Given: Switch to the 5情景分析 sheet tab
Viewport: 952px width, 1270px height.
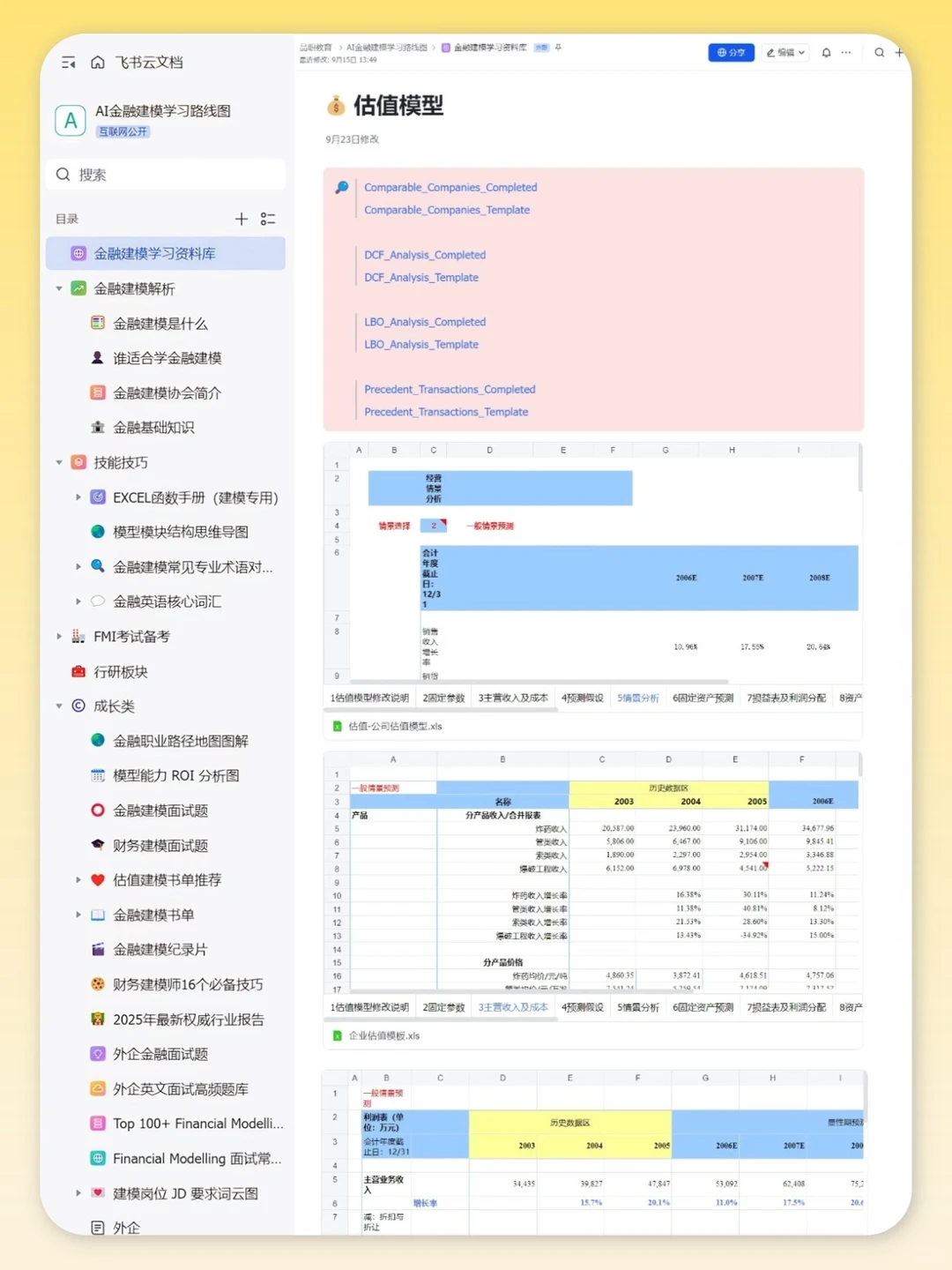Looking at the screenshot, I should [638, 697].
